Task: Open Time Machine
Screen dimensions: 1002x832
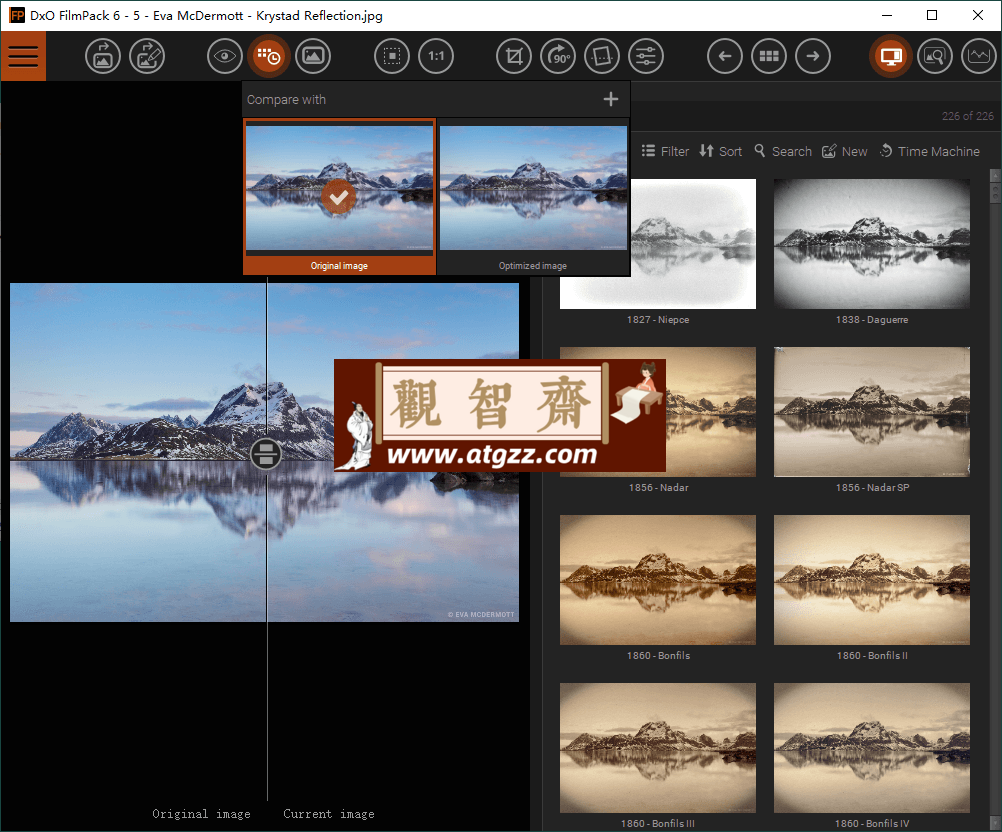Action: (930, 151)
